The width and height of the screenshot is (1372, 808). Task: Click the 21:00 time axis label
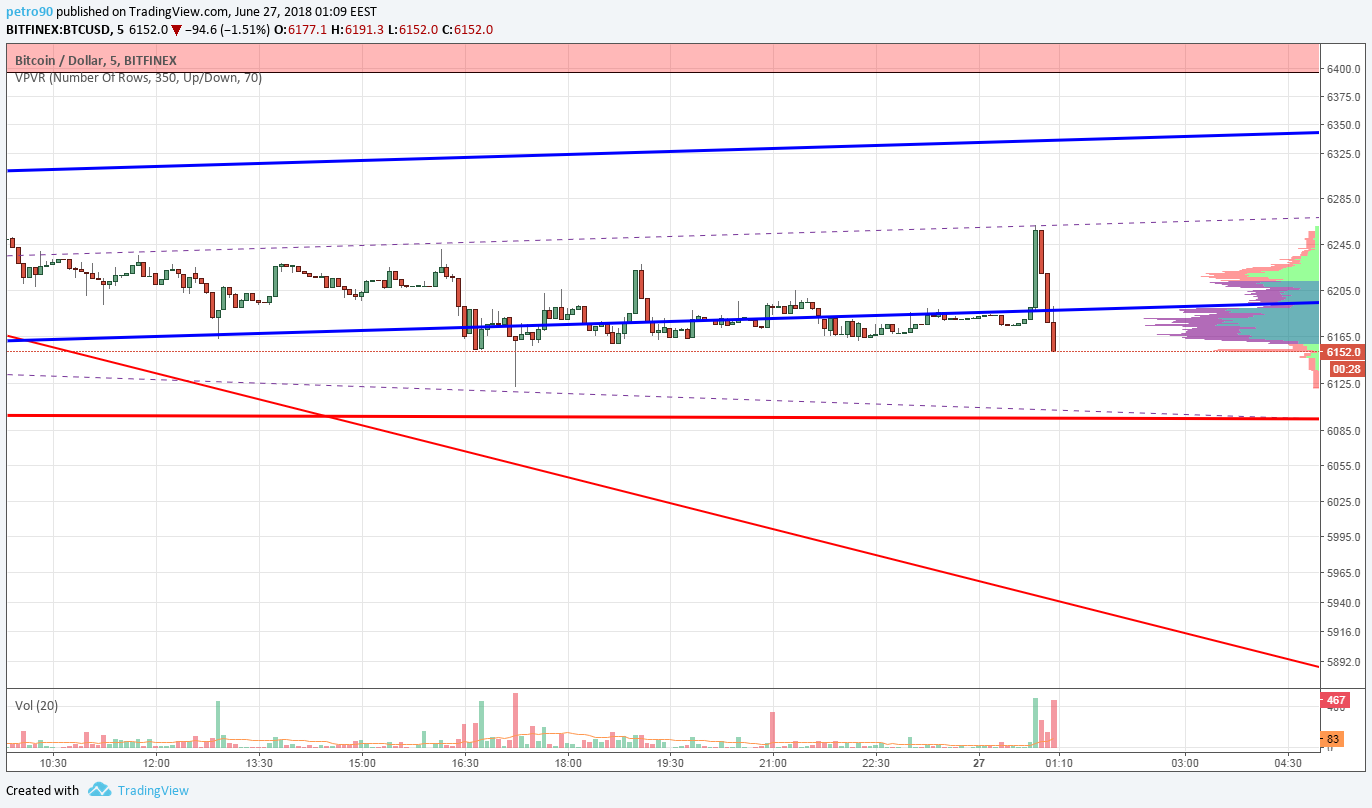tap(773, 763)
